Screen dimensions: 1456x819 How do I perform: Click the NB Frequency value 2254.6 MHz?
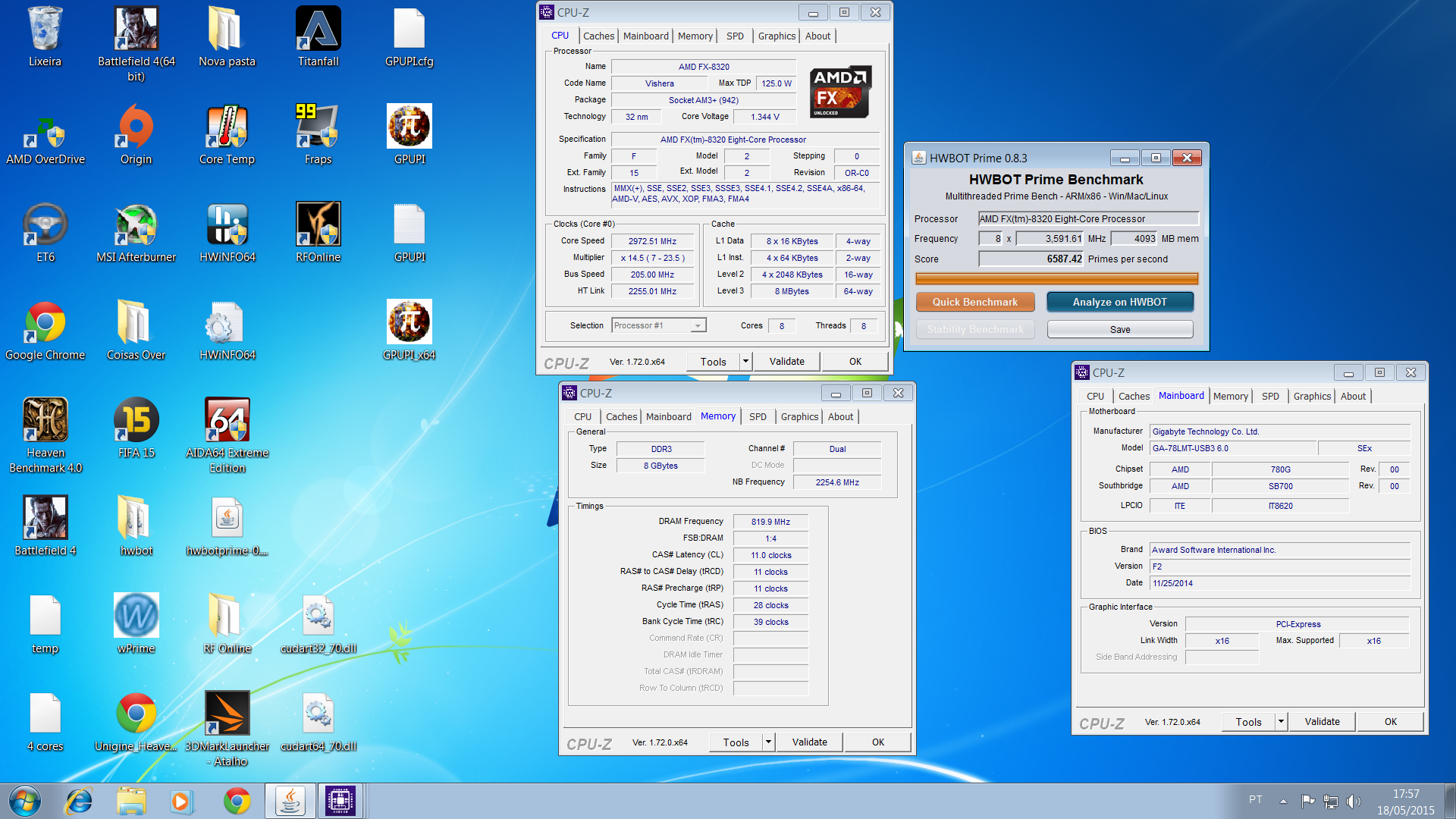click(x=837, y=482)
